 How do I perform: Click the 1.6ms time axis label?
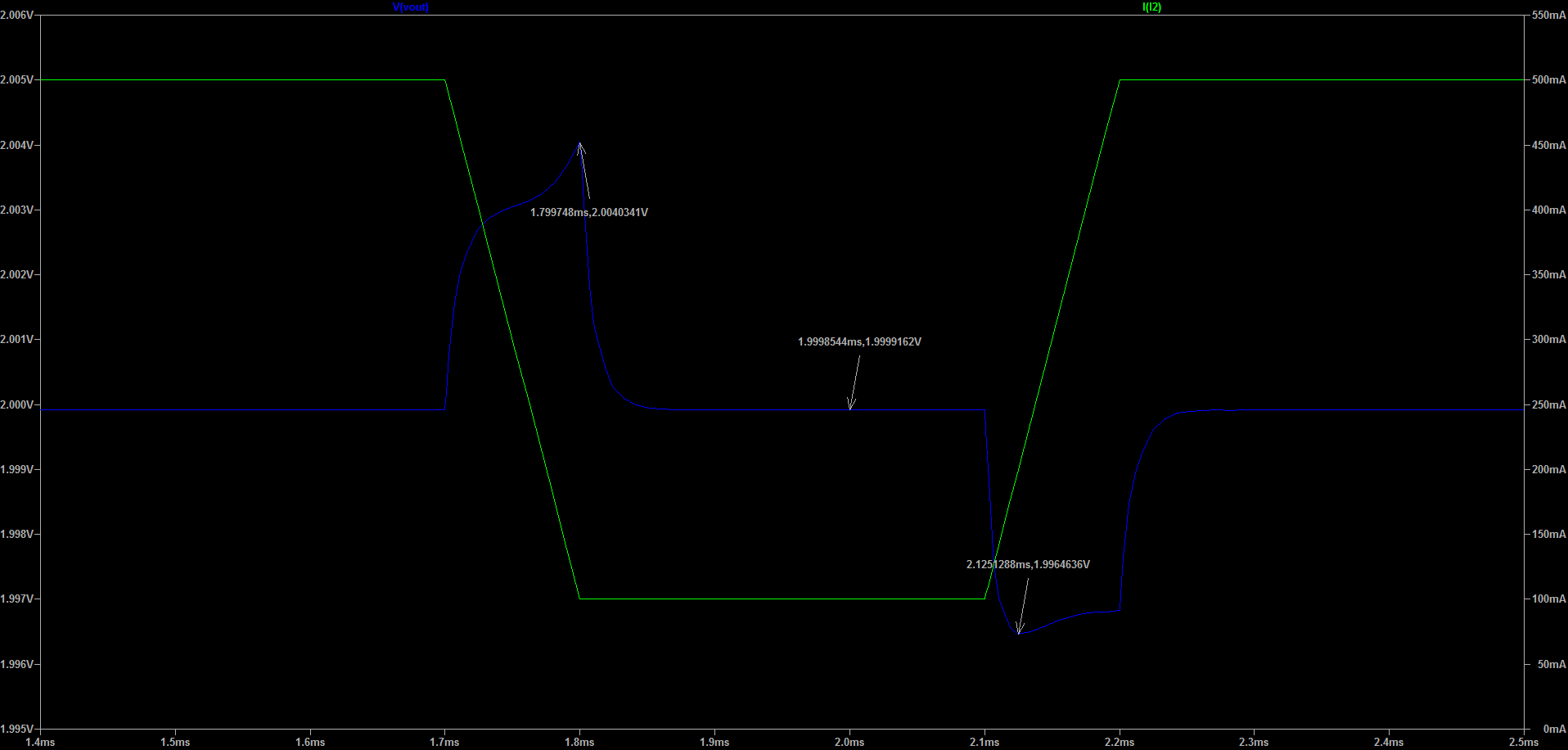pyautogui.click(x=310, y=743)
